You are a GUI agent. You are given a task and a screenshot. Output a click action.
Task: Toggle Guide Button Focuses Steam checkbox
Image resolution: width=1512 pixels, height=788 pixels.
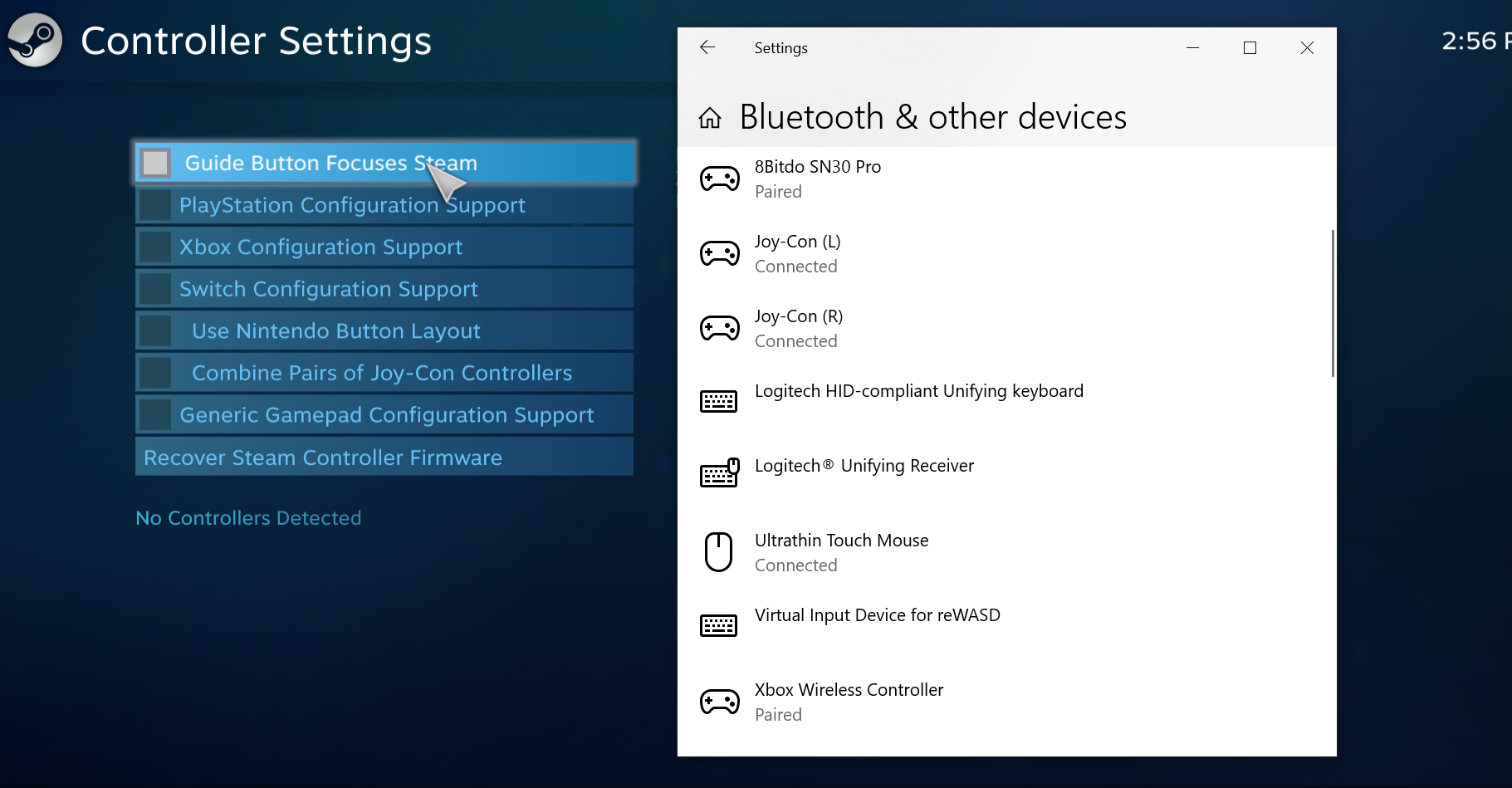(x=155, y=163)
